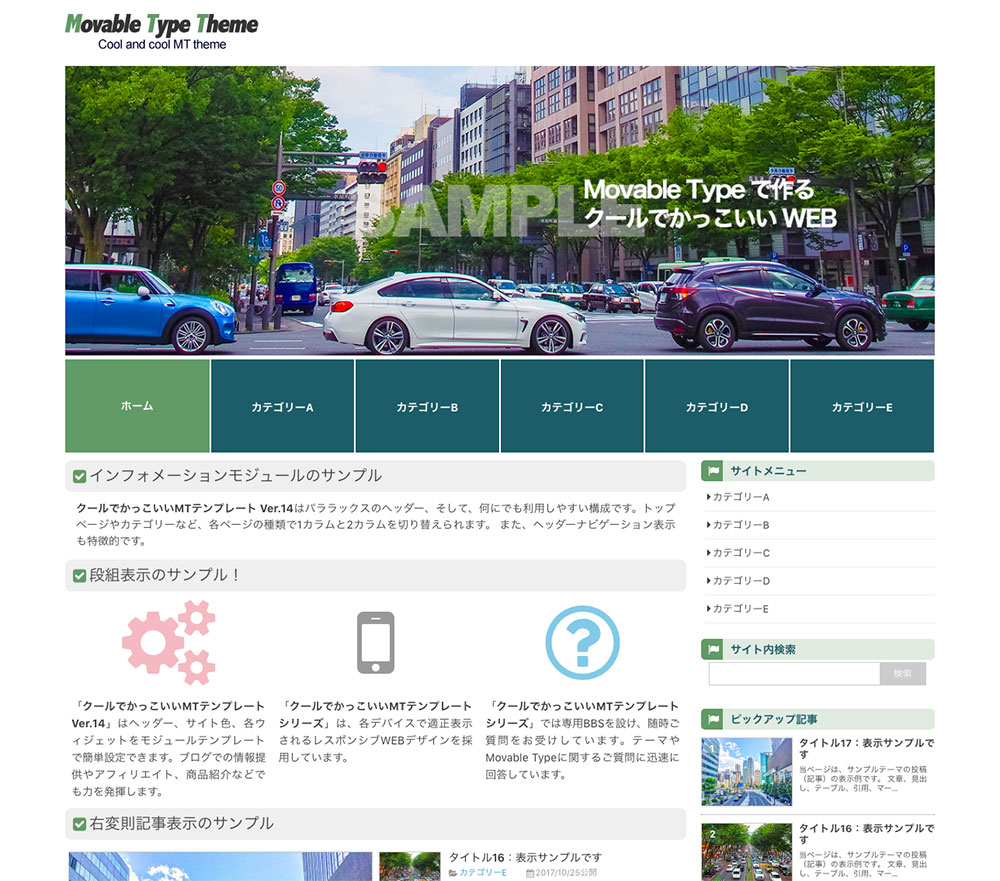Click the 2017/10/25公開 publish date
Image resolution: width=1000 pixels, height=881 pixels.
tap(566, 873)
